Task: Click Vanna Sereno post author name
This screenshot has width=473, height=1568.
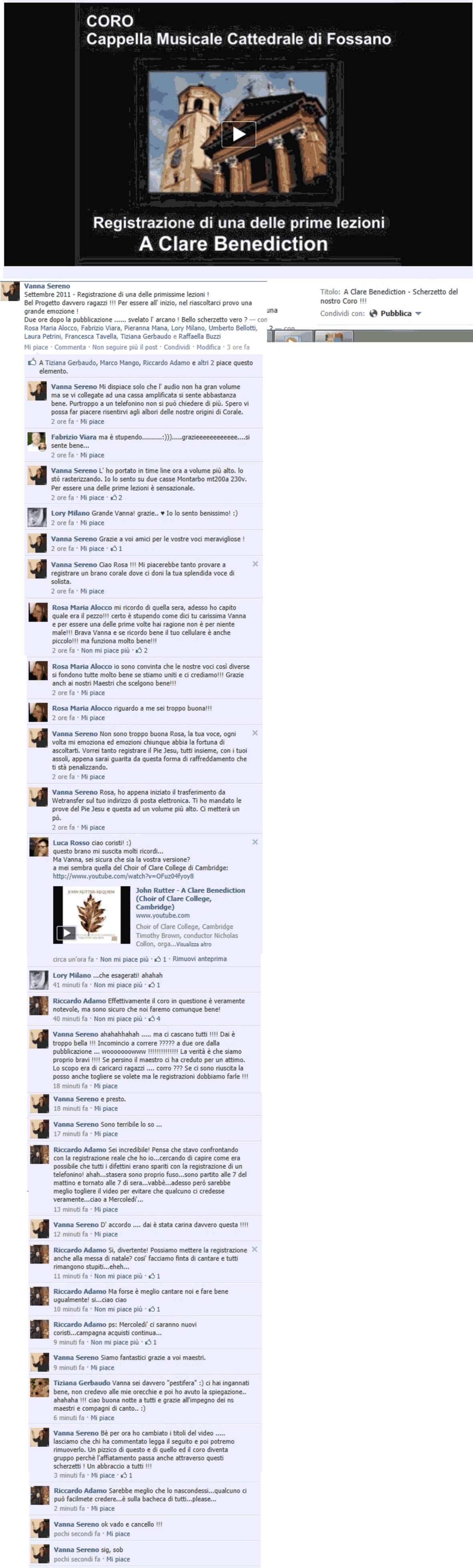Action: [47, 286]
